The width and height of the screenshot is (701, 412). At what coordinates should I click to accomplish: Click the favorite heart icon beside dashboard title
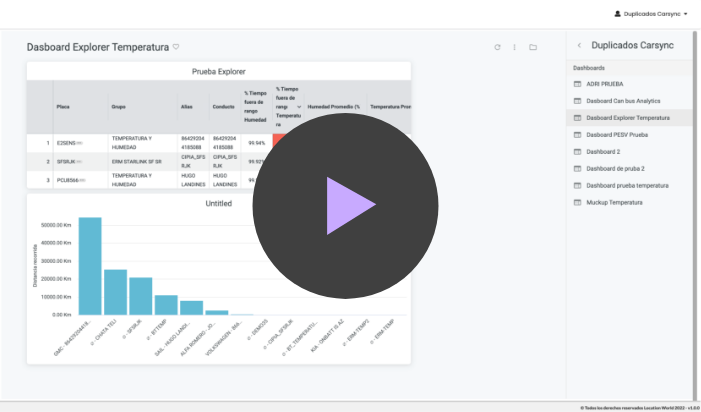176,46
